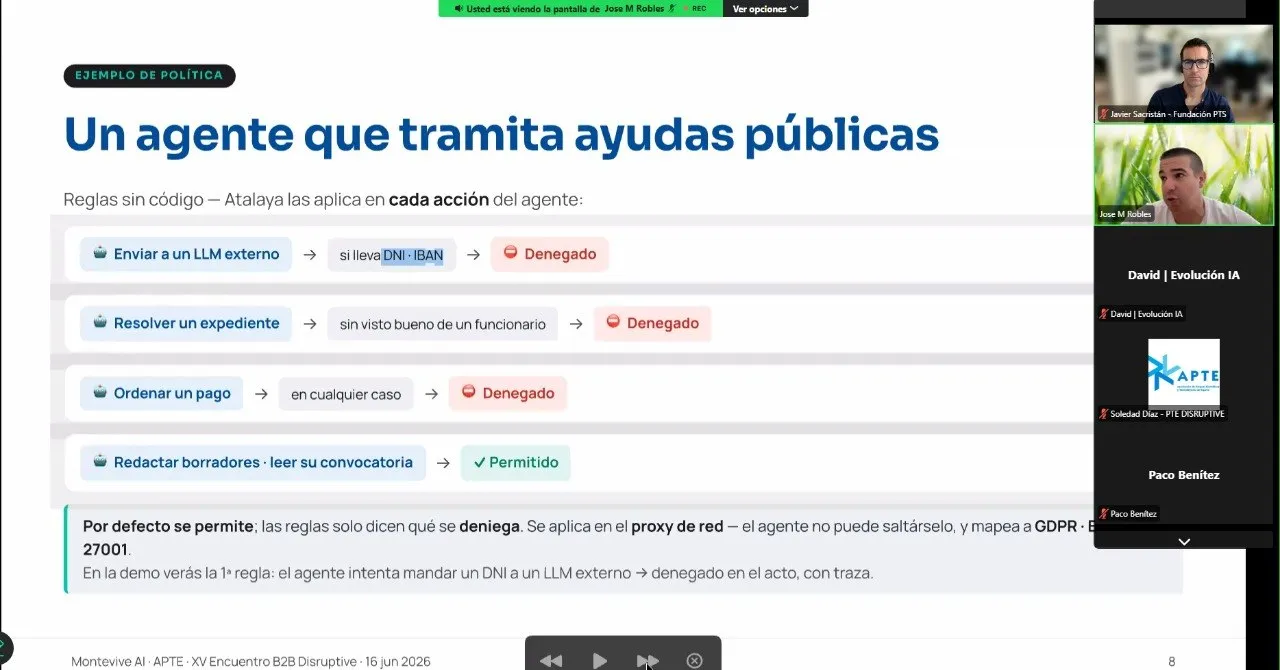The height and width of the screenshot is (670, 1280).
Task: Click the bold cada acción text
Action: [439, 199]
